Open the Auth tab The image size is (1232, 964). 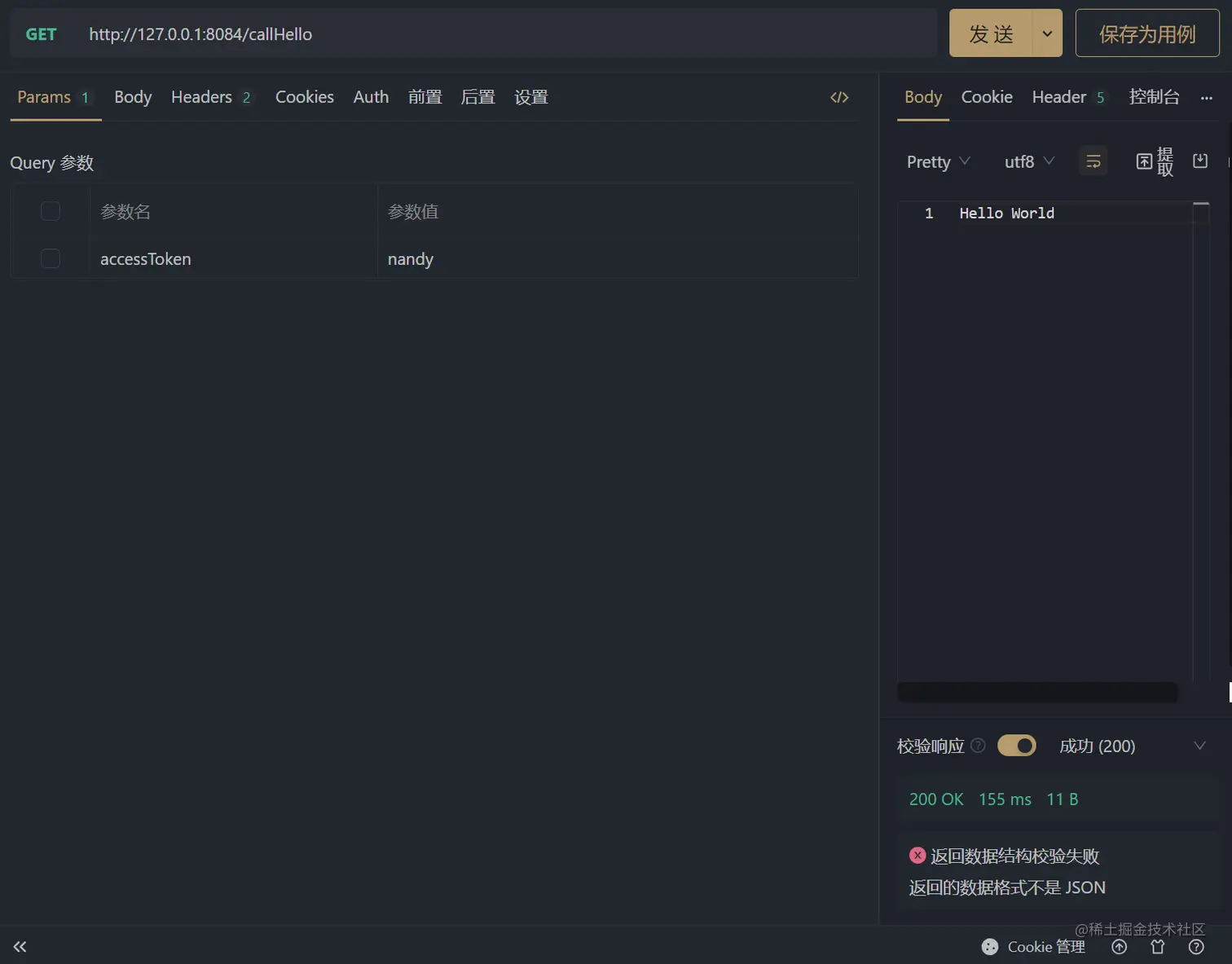click(x=371, y=97)
